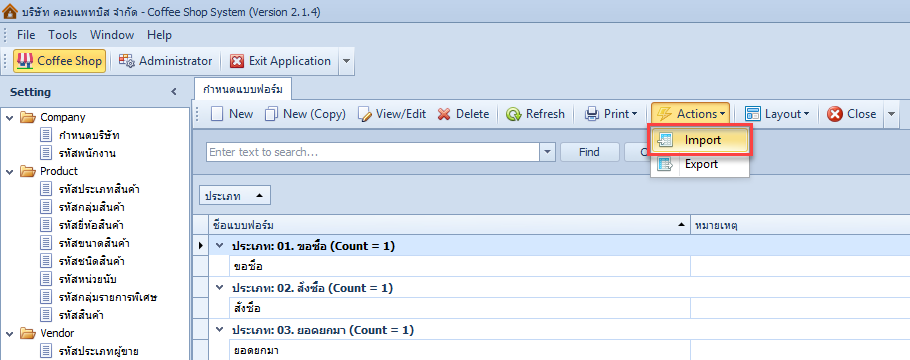Collapse group ประเภท: 01. ขอซื้อ
Image resolution: width=910 pixels, height=360 pixels.
coord(219,246)
